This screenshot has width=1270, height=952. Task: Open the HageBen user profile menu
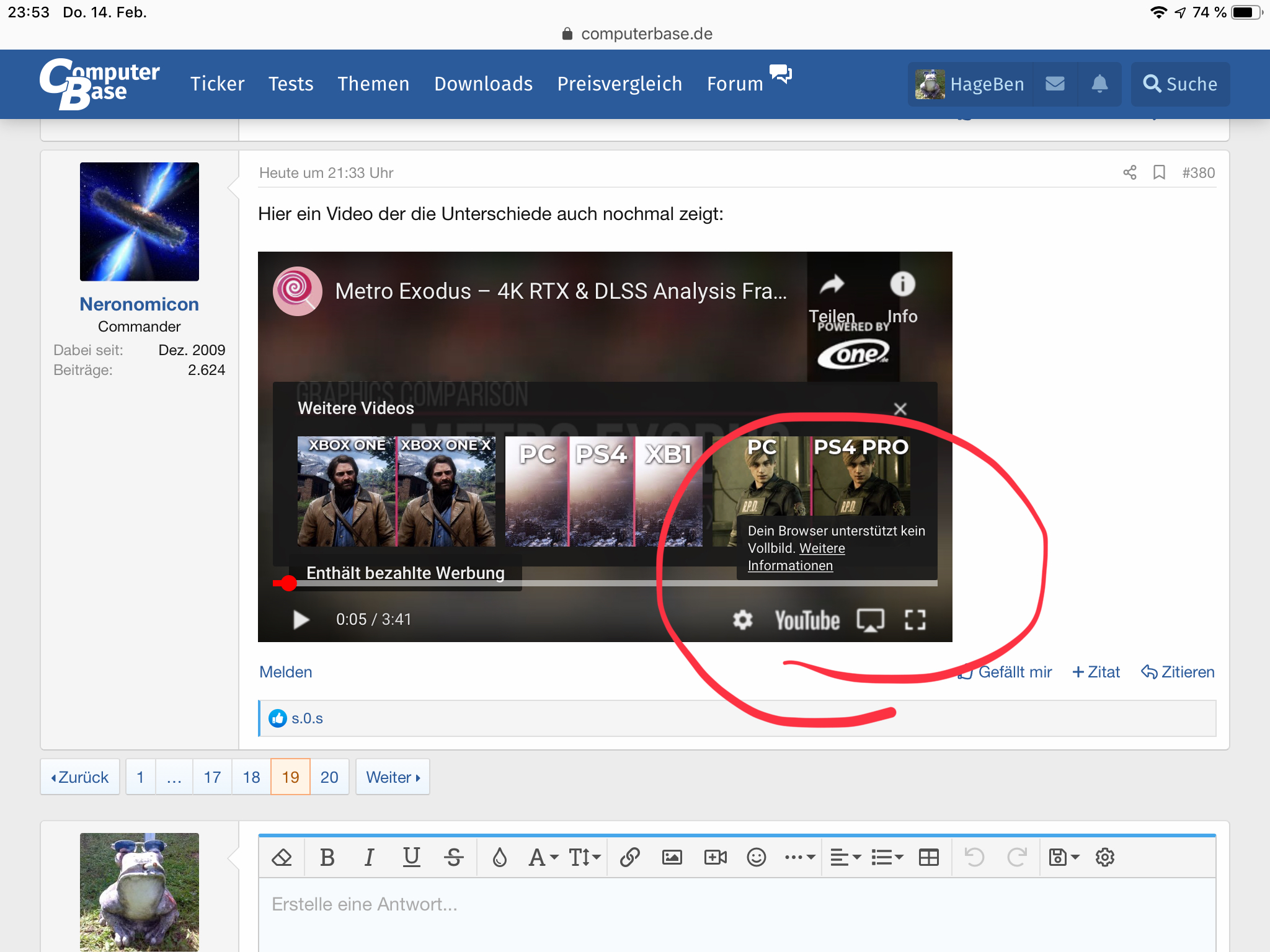tap(970, 84)
